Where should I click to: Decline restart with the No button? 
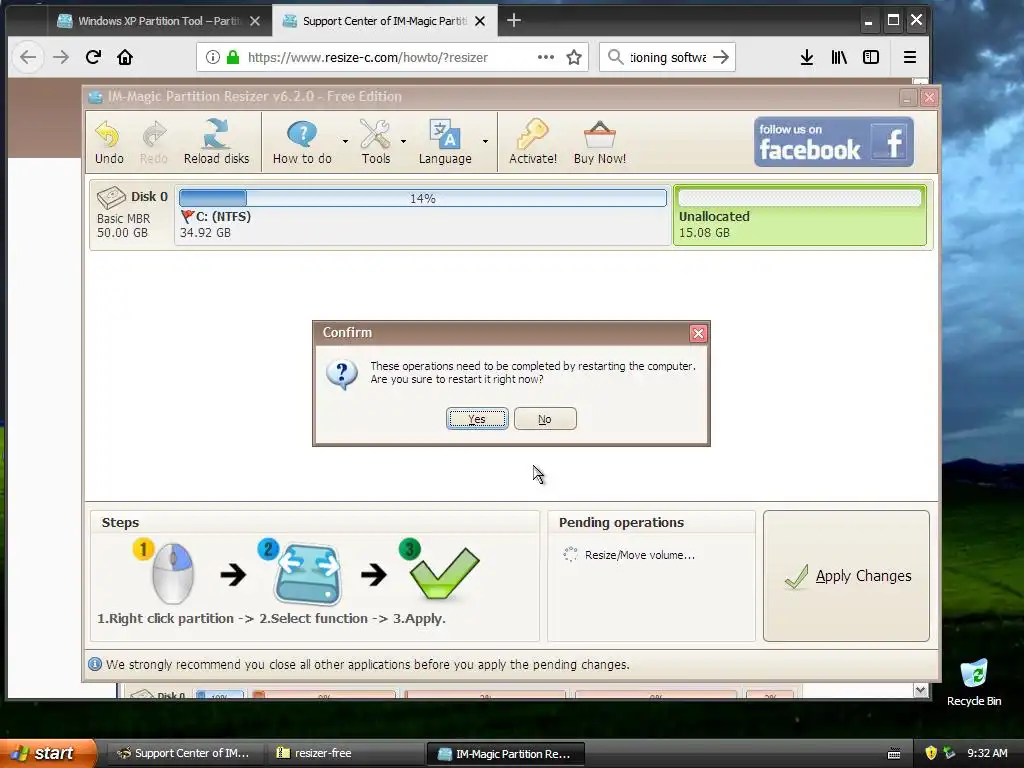545,419
